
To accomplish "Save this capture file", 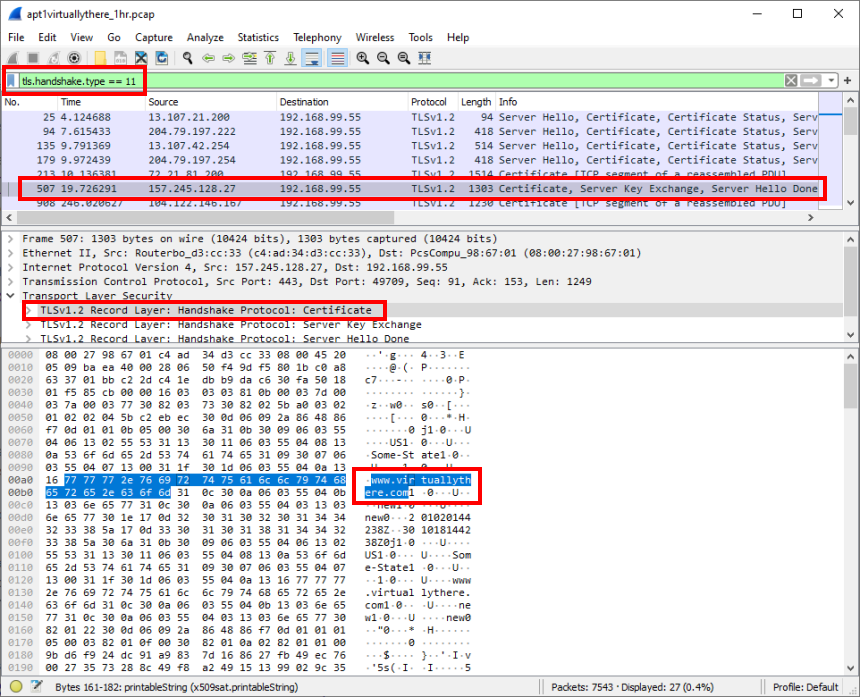I will (121, 58).
